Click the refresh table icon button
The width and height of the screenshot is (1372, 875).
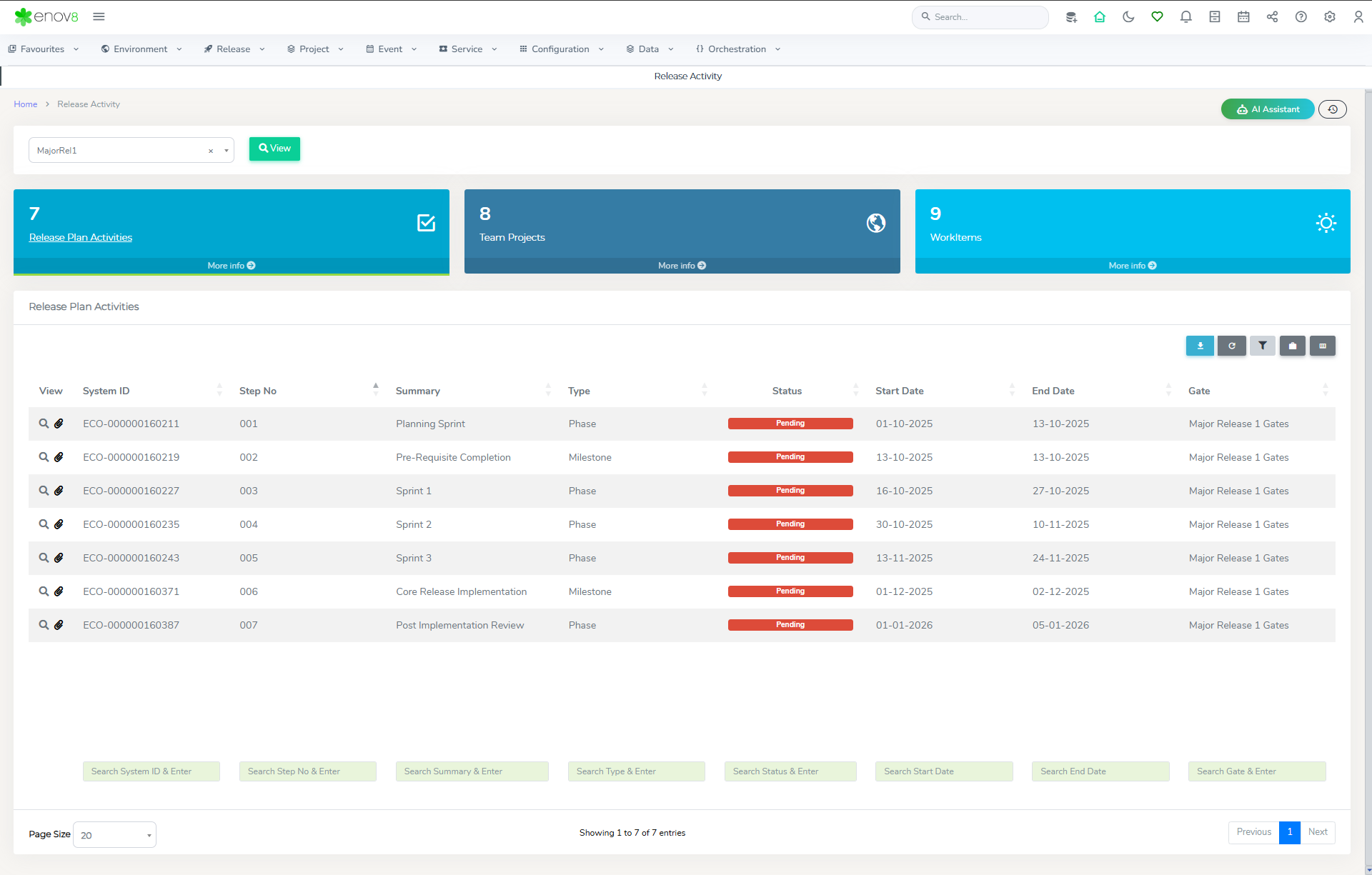(1231, 346)
